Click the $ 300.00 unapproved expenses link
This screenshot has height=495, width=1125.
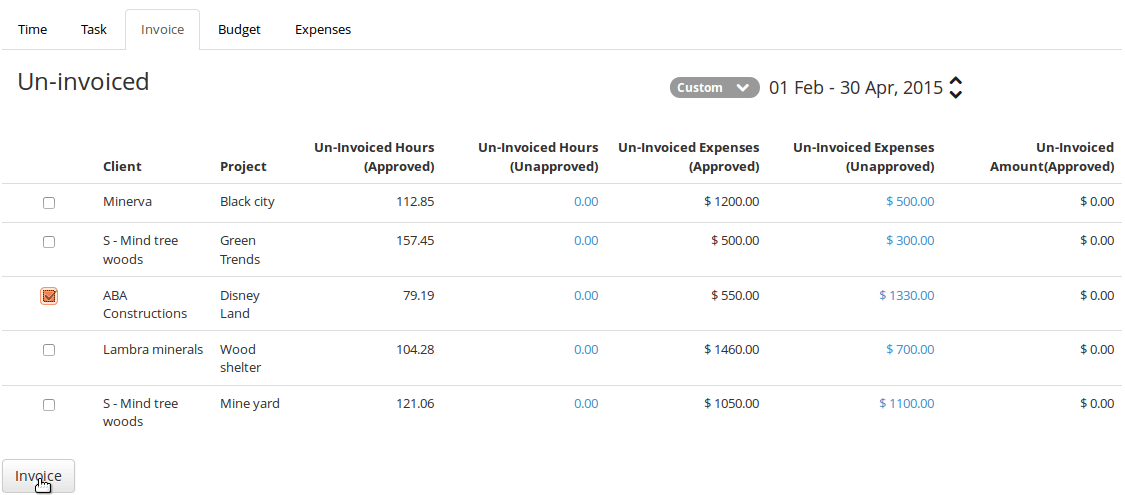tap(910, 240)
